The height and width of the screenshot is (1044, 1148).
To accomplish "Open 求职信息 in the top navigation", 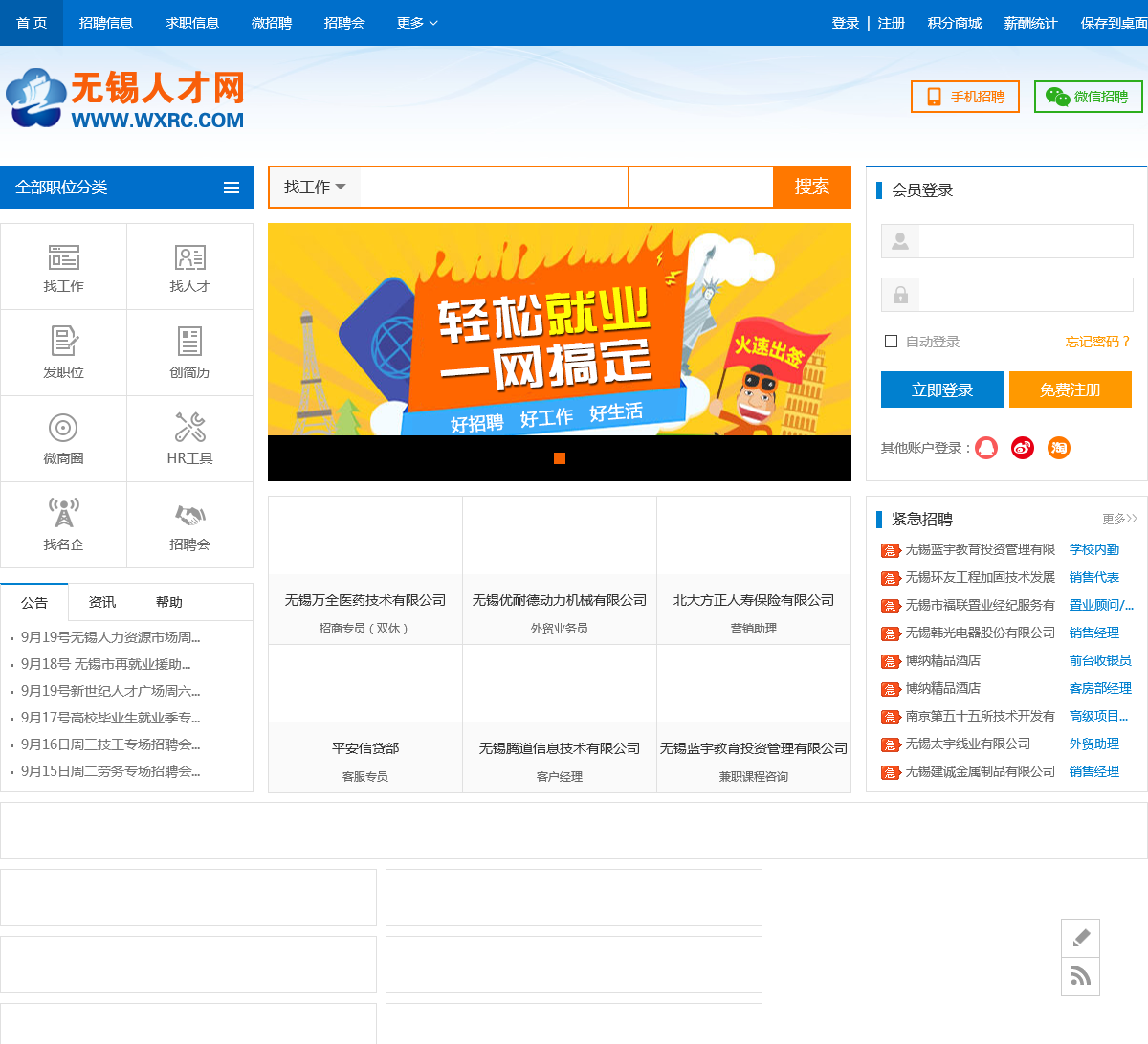I will [192, 23].
